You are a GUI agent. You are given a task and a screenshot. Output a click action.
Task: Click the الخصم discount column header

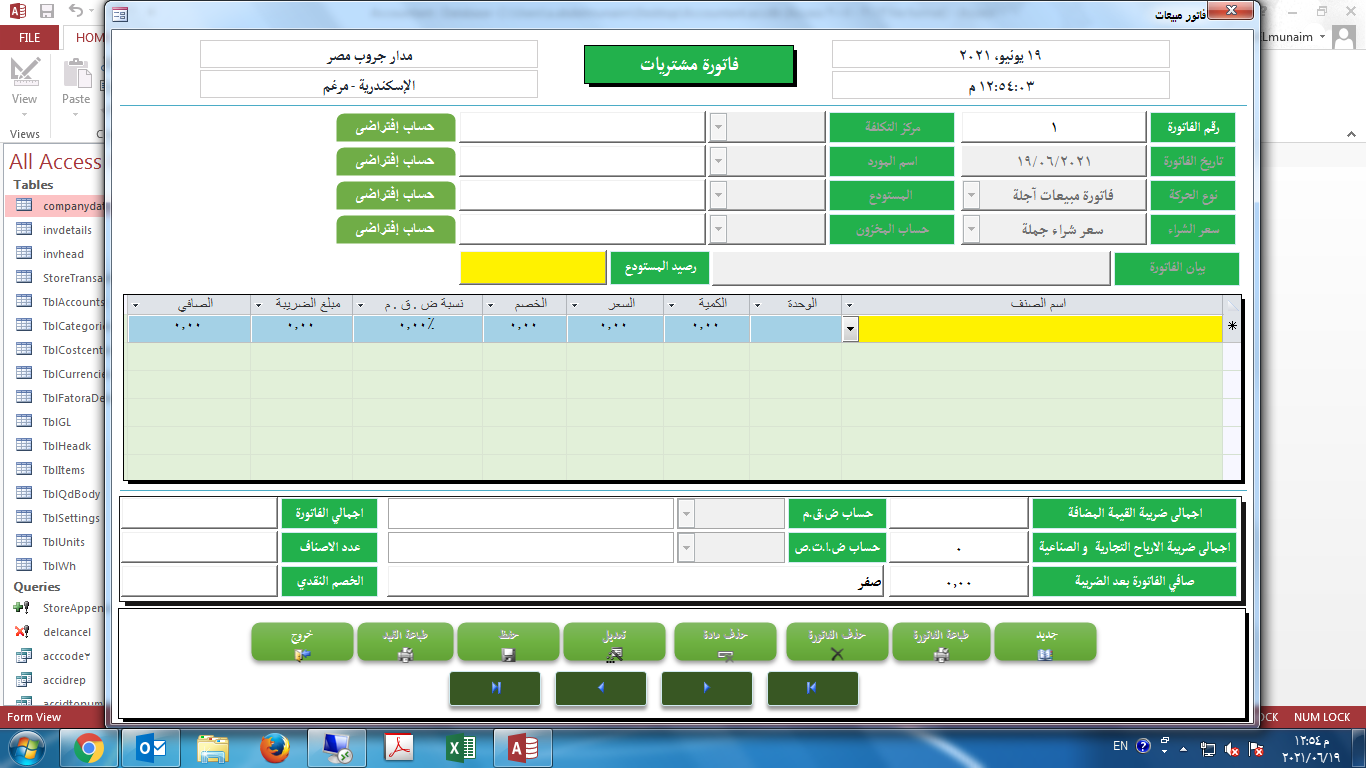[525, 304]
